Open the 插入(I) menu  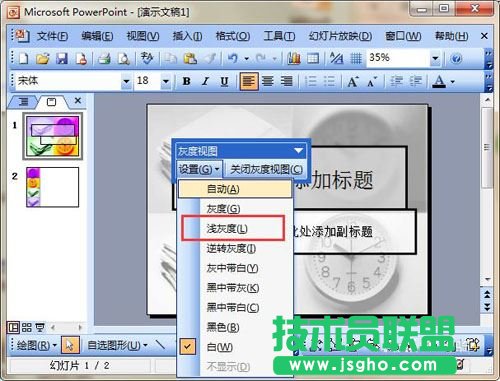(187, 36)
